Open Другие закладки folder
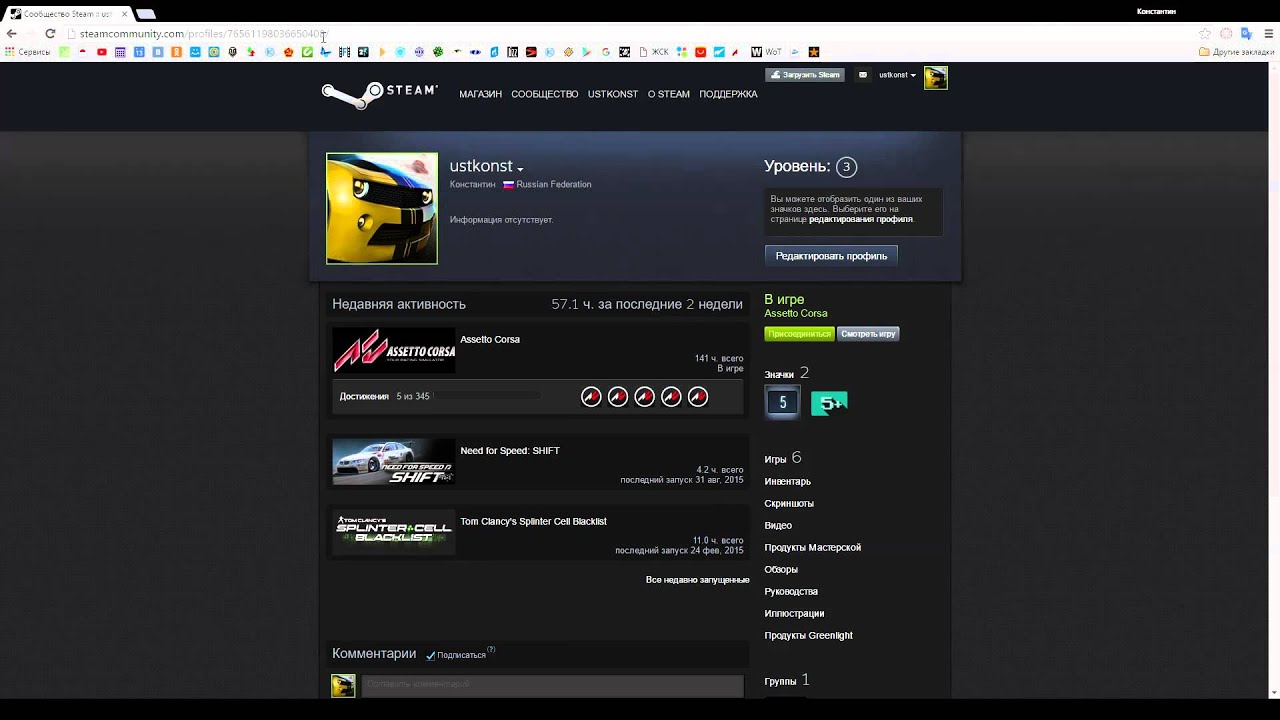This screenshot has height=720, width=1280. (1236, 52)
